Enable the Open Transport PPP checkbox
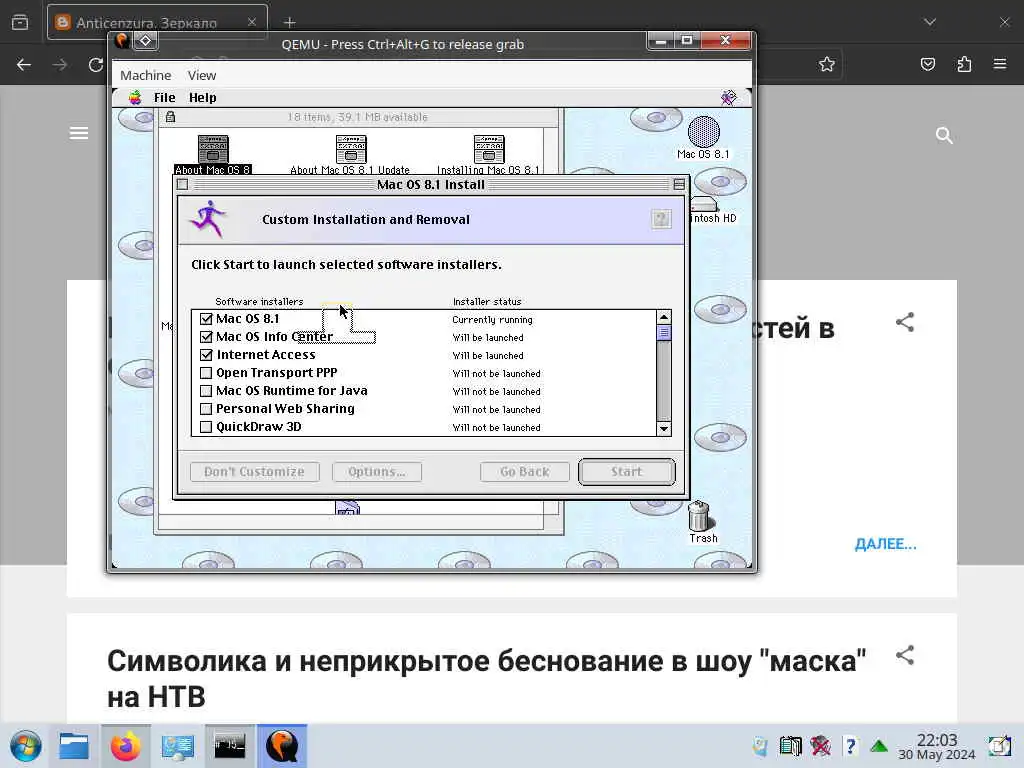The height and width of the screenshot is (768, 1024). (206, 373)
